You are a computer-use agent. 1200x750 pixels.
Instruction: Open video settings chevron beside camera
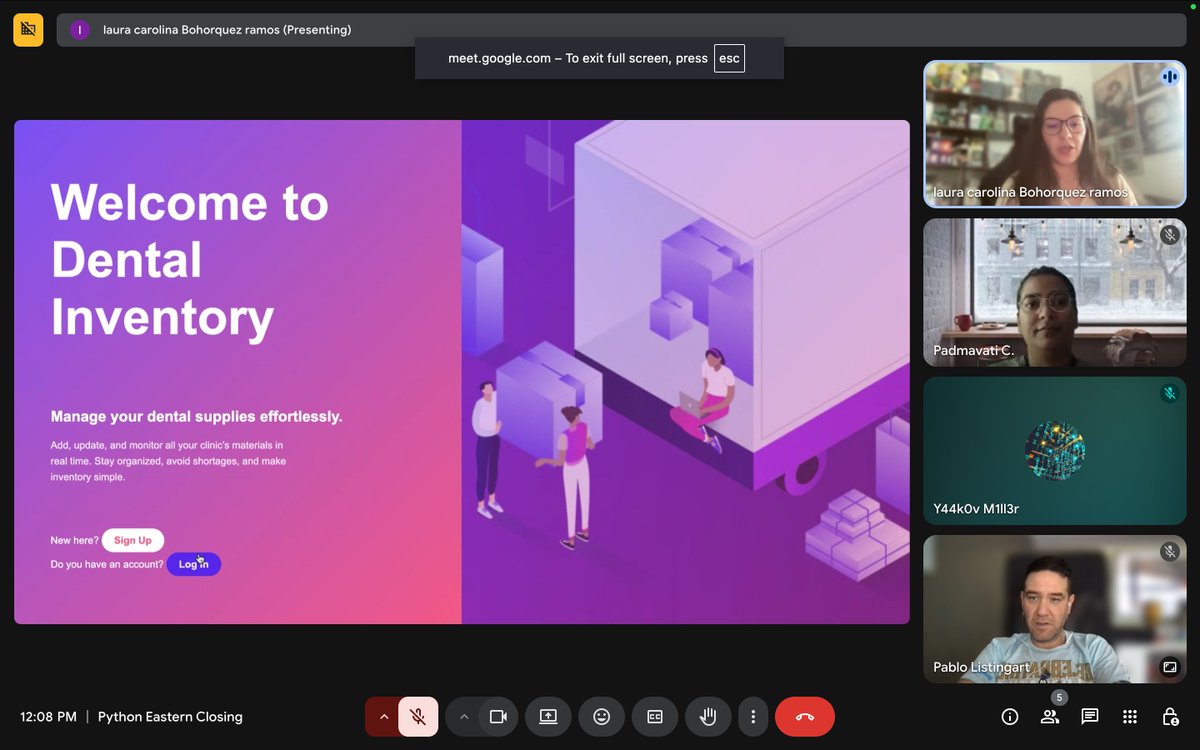pos(463,717)
